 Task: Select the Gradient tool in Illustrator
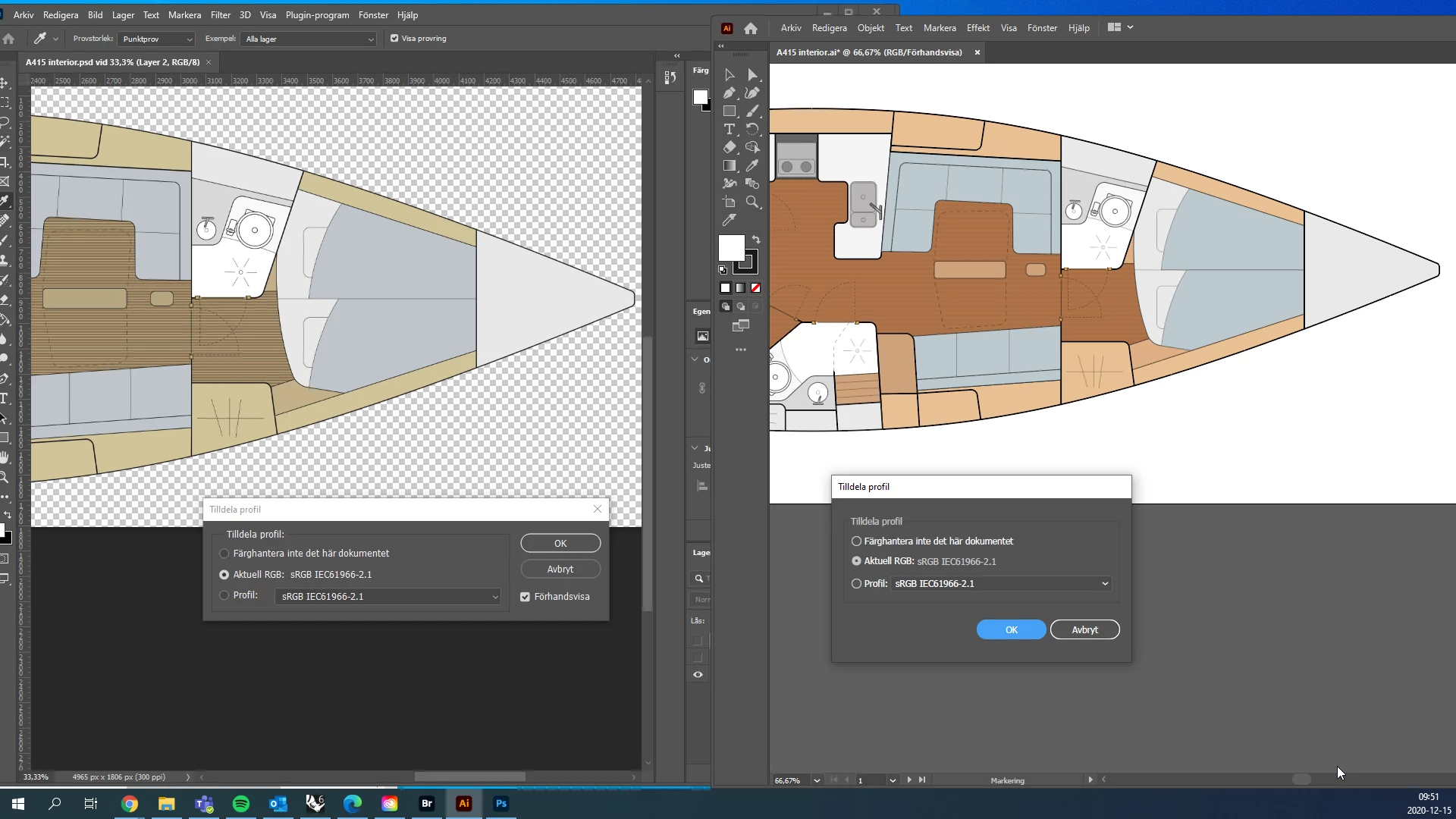click(729, 165)
